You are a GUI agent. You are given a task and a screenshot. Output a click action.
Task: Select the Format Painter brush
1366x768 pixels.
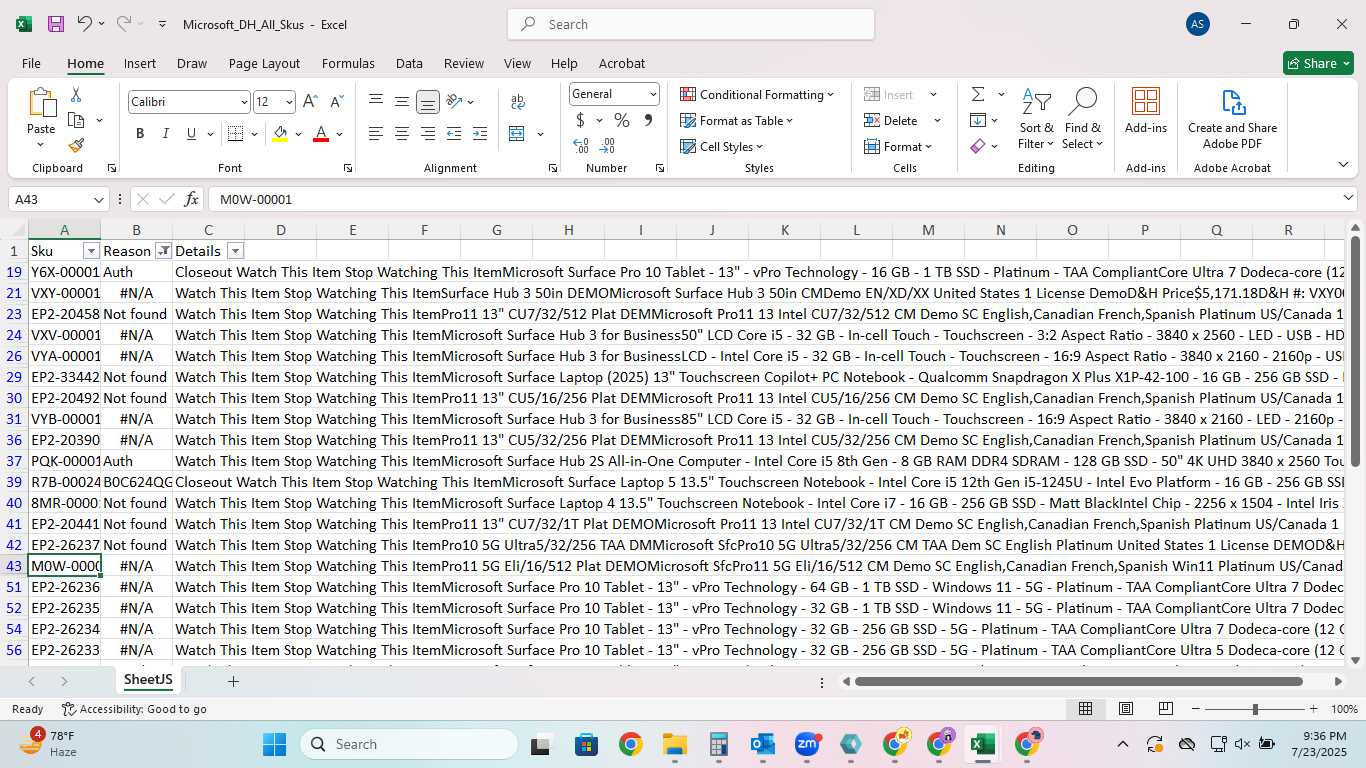76,145
